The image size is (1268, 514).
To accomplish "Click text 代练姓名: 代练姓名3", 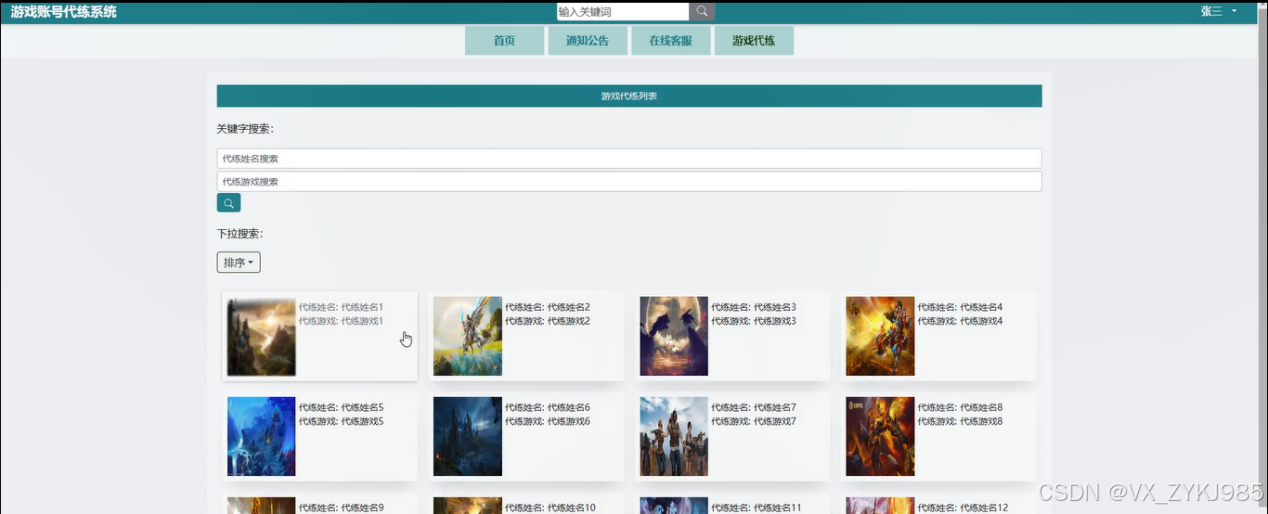I will click(754, 307).
